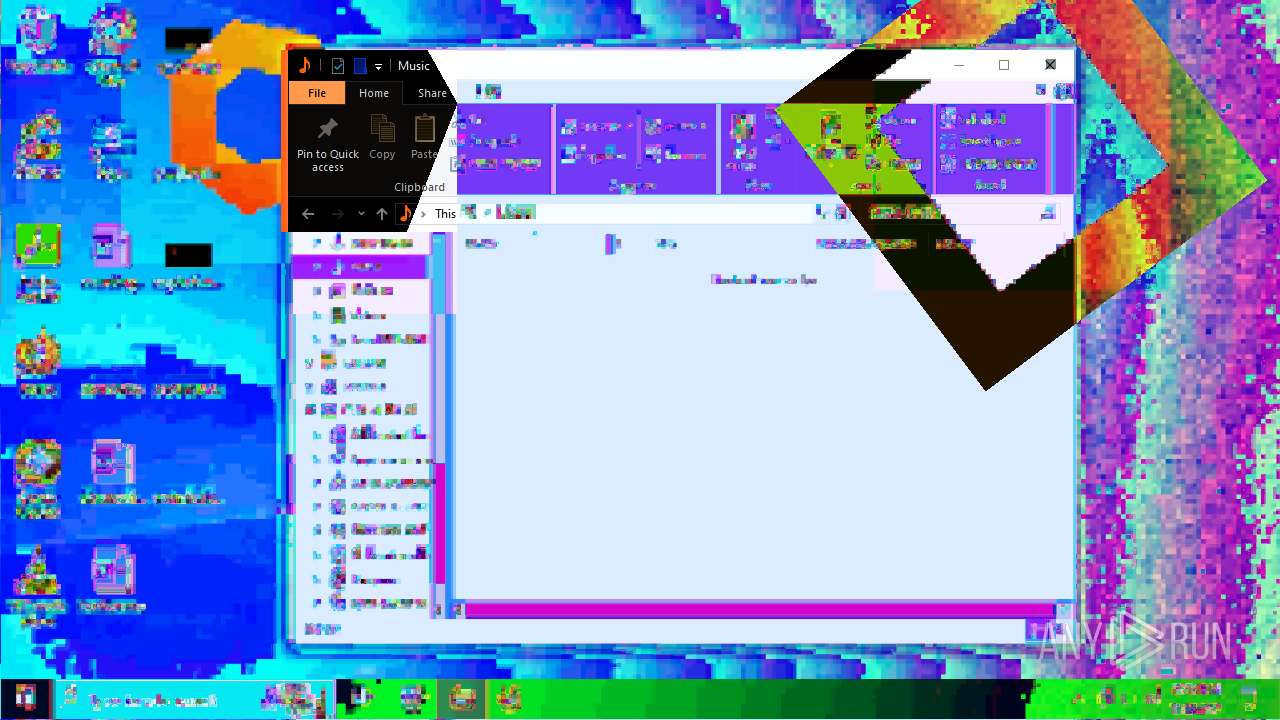Screen dimensions: 1280x720
Task: Open the File tab in Music window
Action: click(317, 93)
